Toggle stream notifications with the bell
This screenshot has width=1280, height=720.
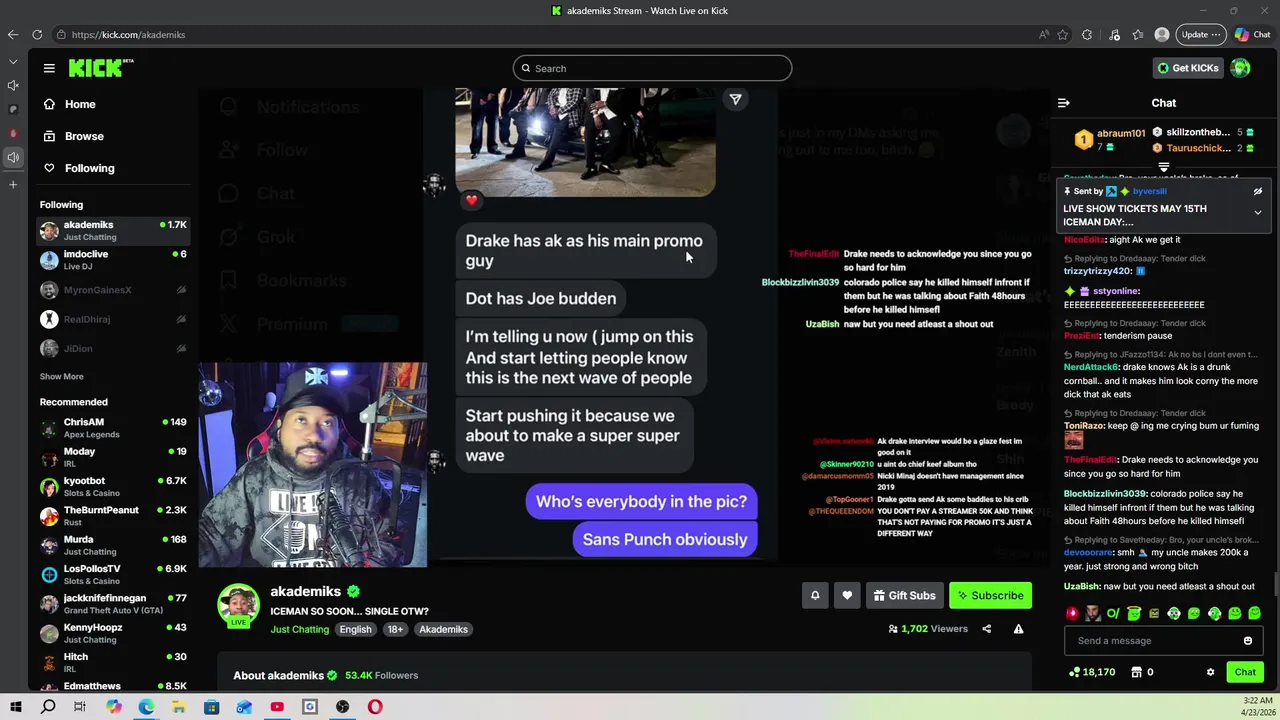[815, 595]
